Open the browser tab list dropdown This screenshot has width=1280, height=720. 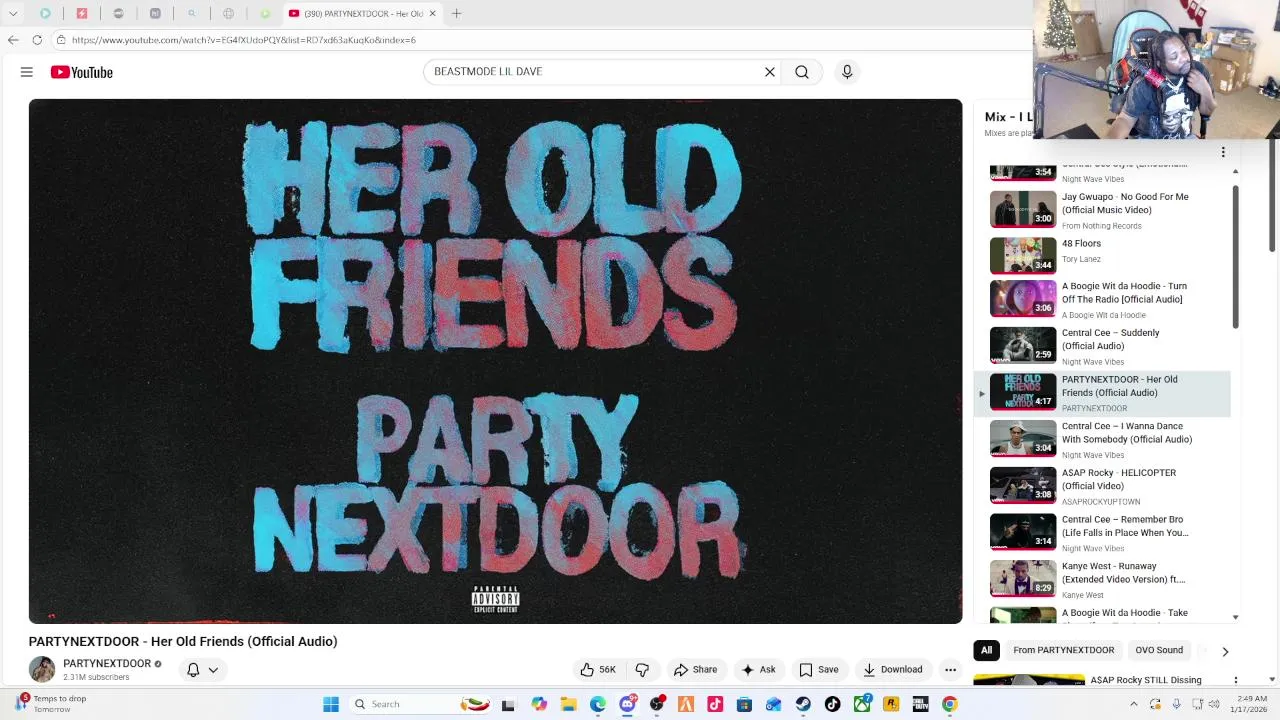tap(13, 14)
